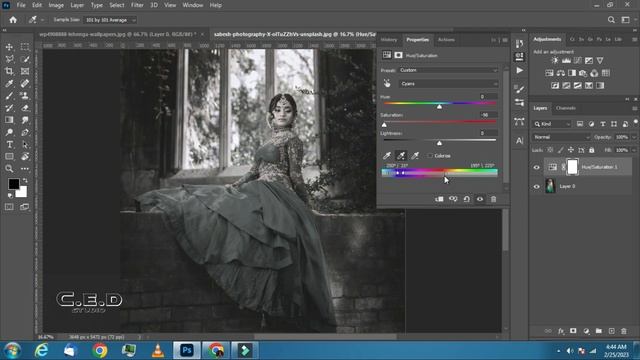
Task: Open the layer Kind filter dropdown
Action: (552, 124)
